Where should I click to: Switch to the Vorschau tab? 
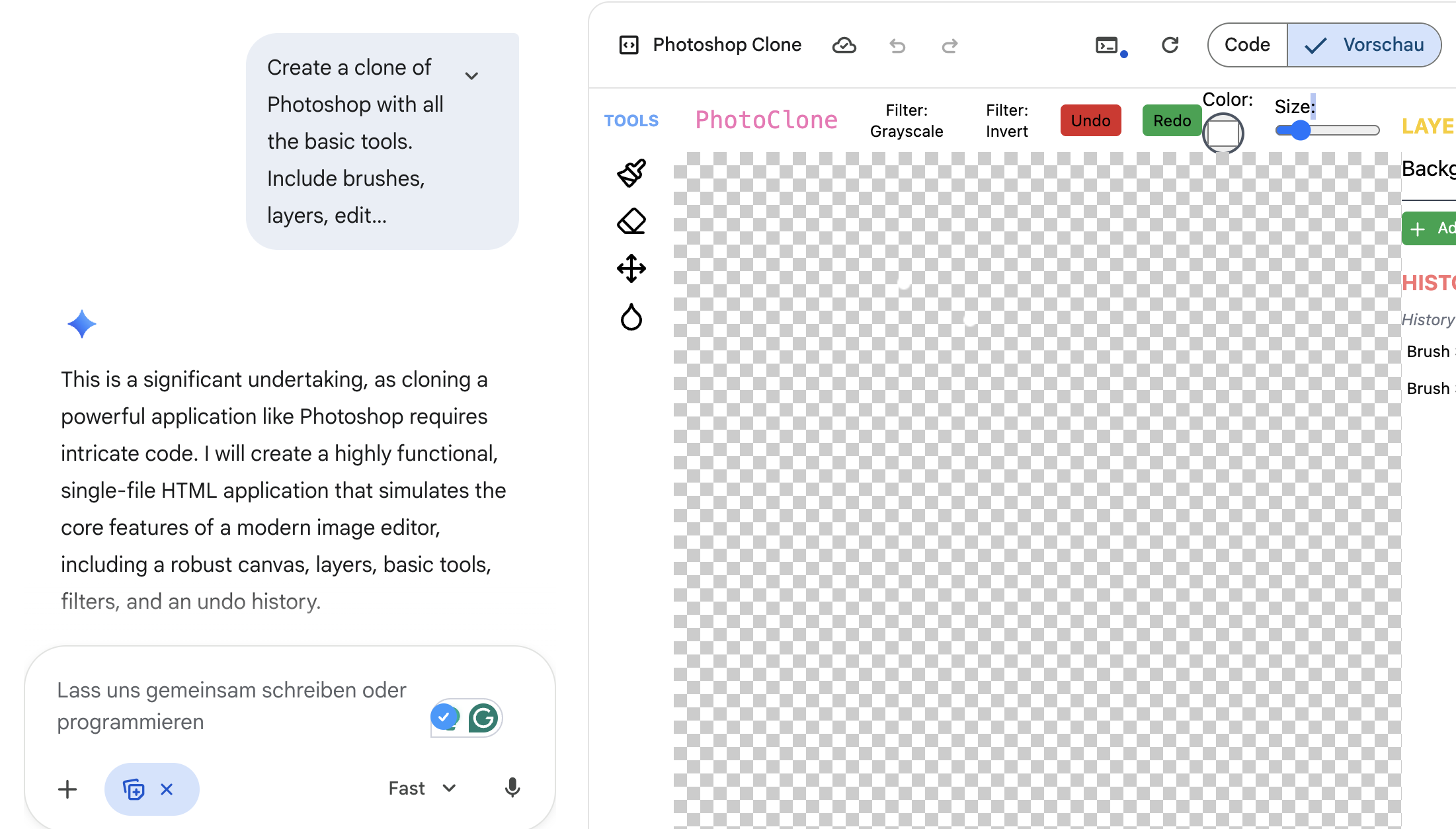pos(1365,45)
